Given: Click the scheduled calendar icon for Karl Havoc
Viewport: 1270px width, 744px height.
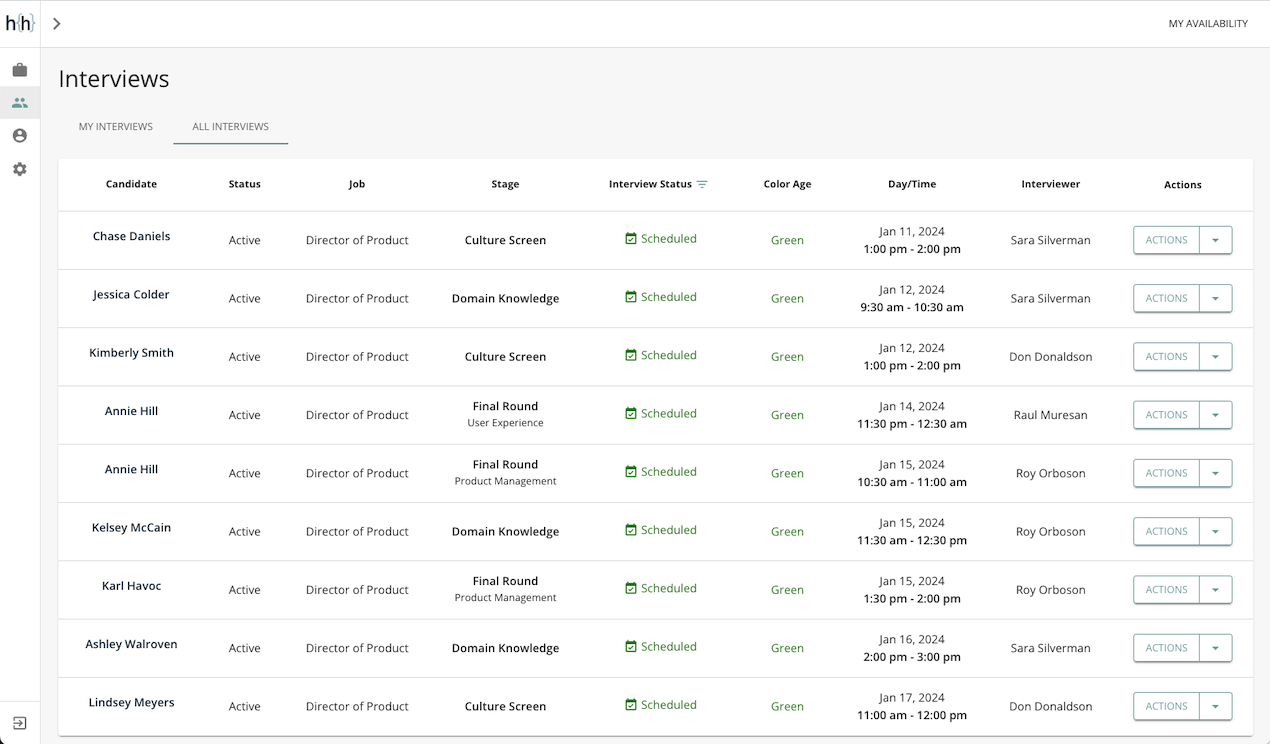Looking at the screenshot, I should coord(631,588).
